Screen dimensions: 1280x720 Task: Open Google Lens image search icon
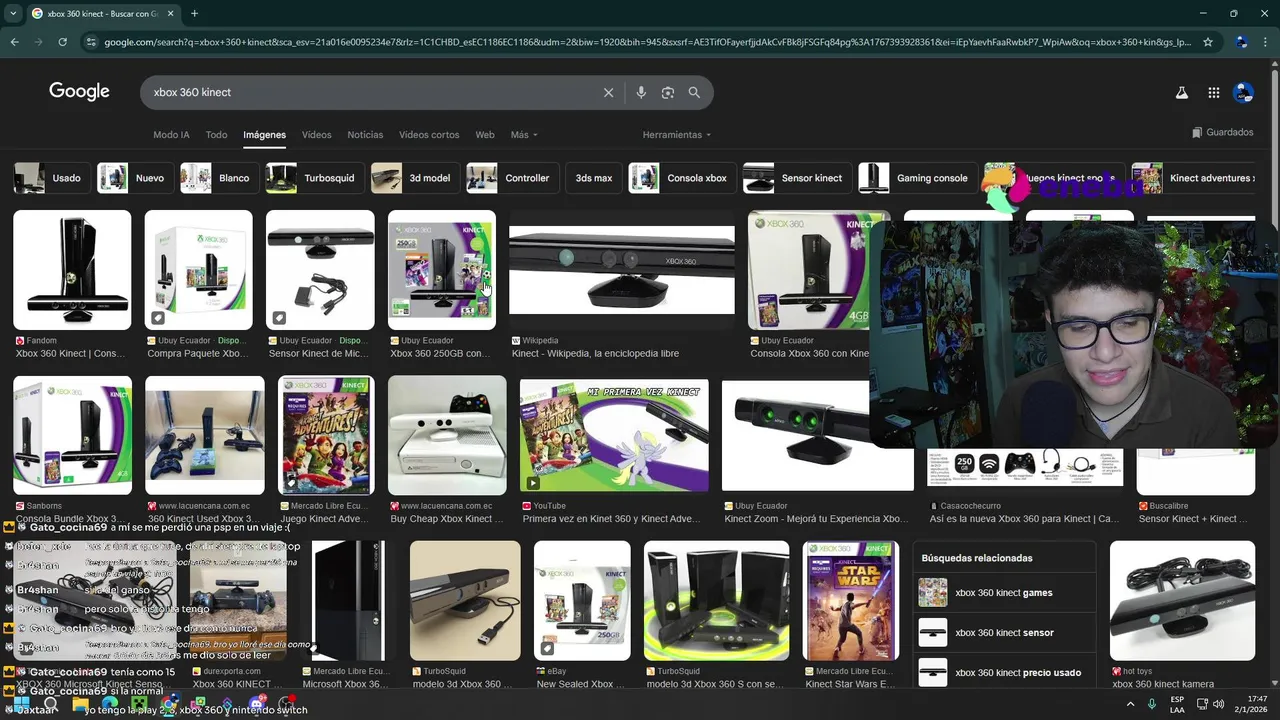coord(668,92)
